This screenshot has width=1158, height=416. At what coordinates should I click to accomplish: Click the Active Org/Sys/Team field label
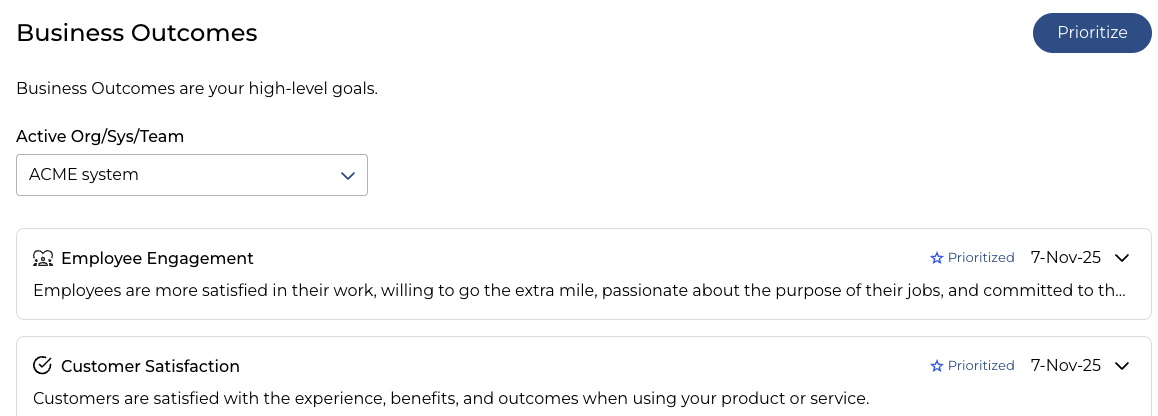[x=100, y=137]
